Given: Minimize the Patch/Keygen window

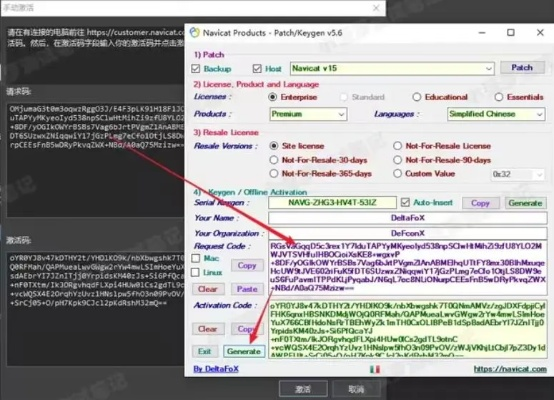Looking at the screenshot, I should coord(482,33).
